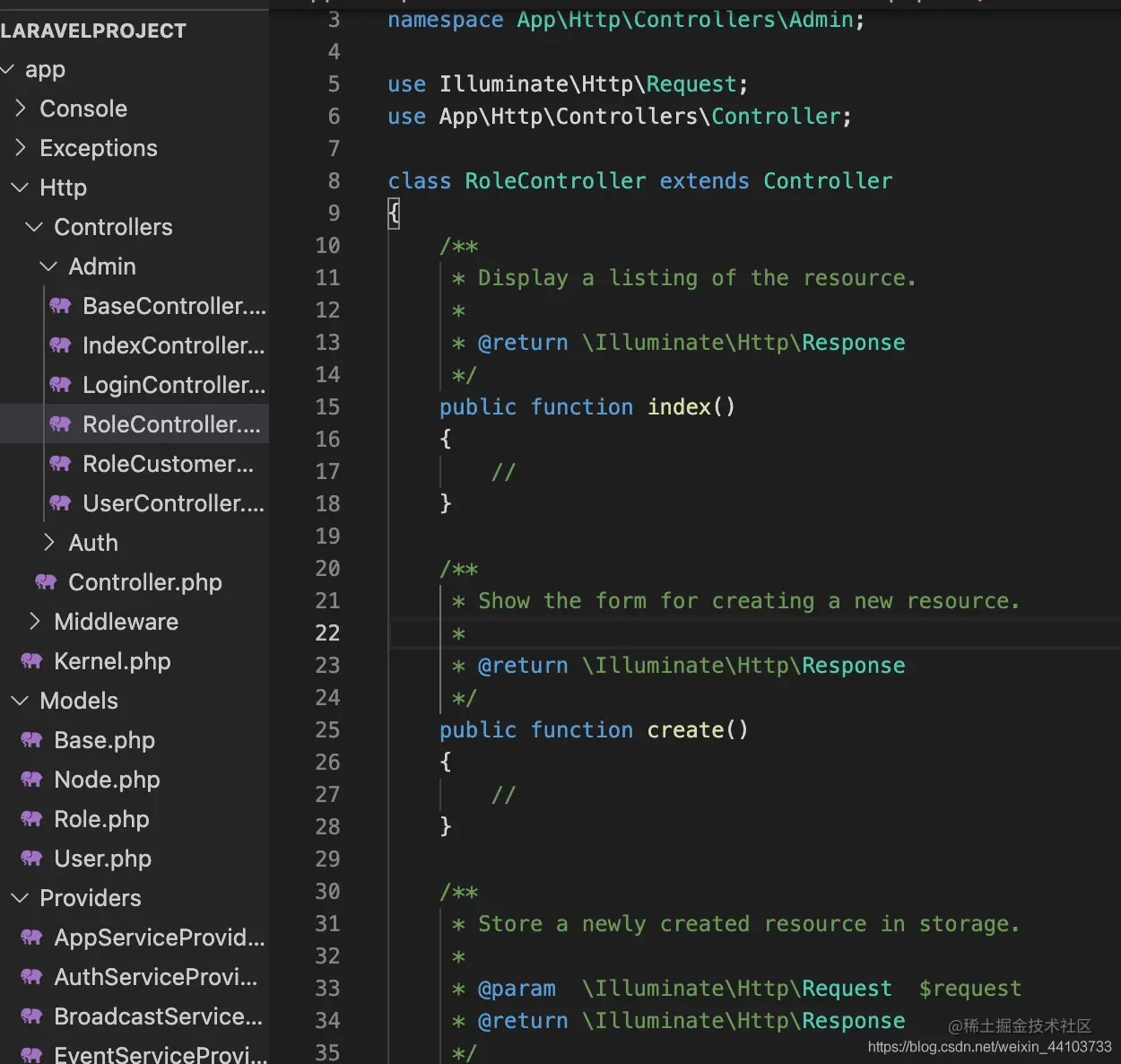Click 'Display a listing of the resource' comment
1121x1064 pixels.
pyautogui.click(x=697, y=278)
